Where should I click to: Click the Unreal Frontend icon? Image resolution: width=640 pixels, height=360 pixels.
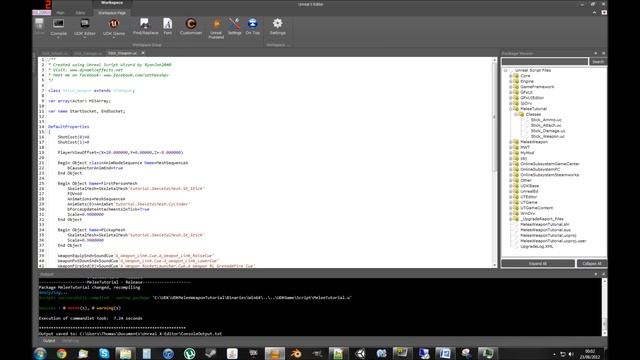(216, 24)
